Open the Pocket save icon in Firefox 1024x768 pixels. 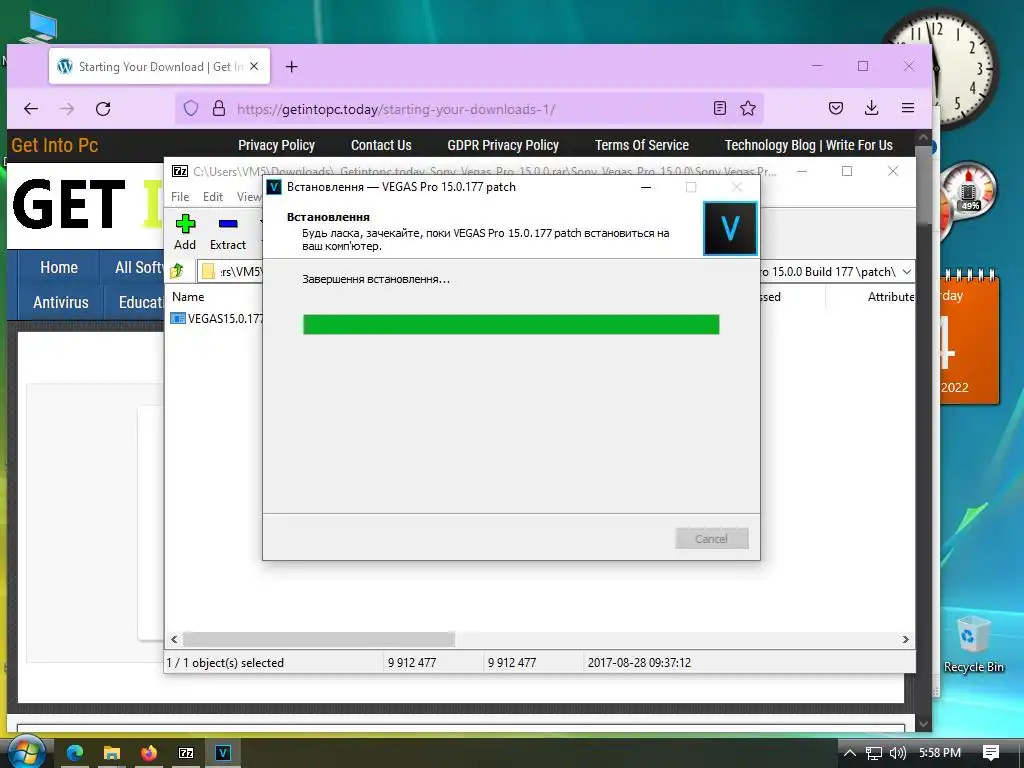(836, 108)
